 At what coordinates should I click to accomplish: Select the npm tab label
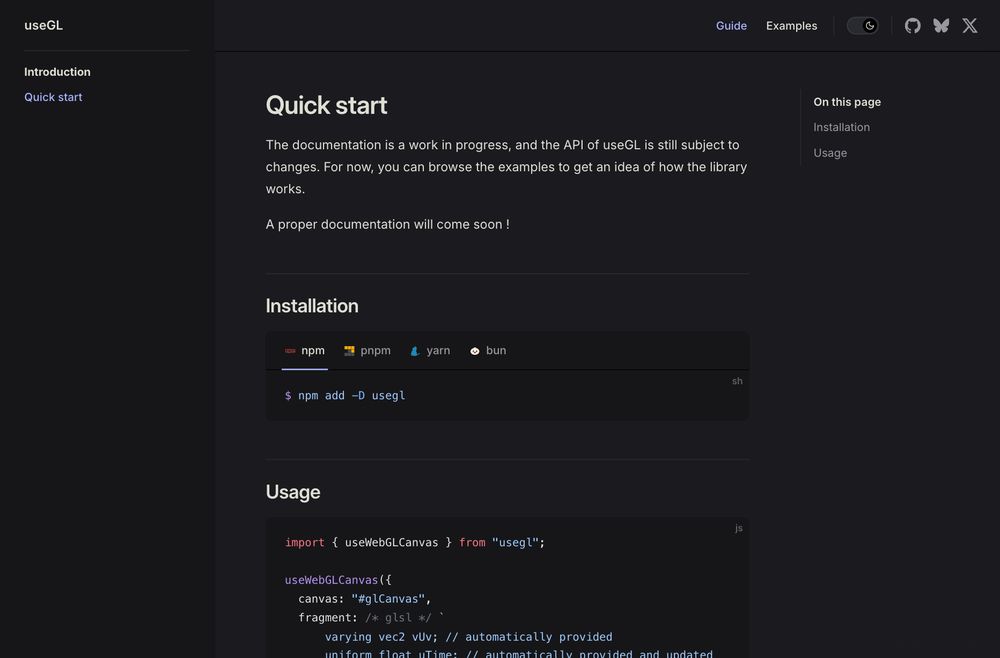point(312,351)
